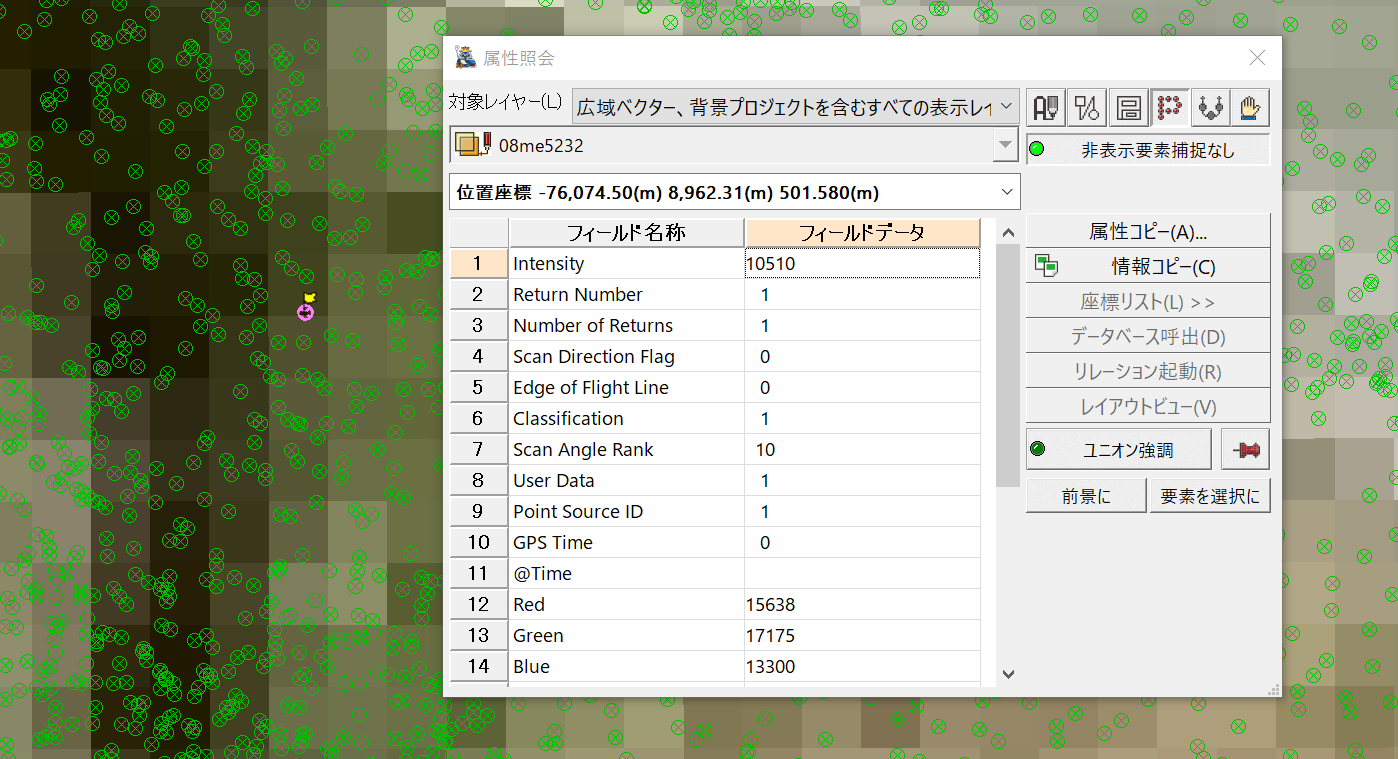Viewport: 1398px width, 759px height.
Task: Toggle the ユニオン強調 button
Action: 1119,450
